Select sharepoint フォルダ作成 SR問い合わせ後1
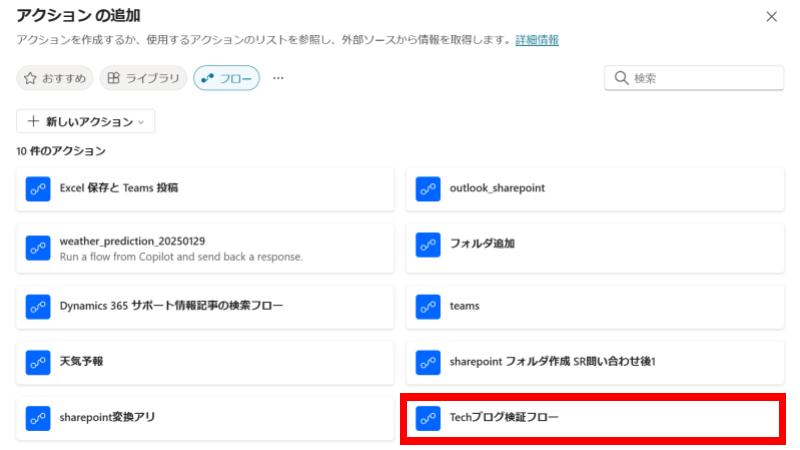Image resolution: width=800 pixels, height=450 pixels. (x=595, y=362)
